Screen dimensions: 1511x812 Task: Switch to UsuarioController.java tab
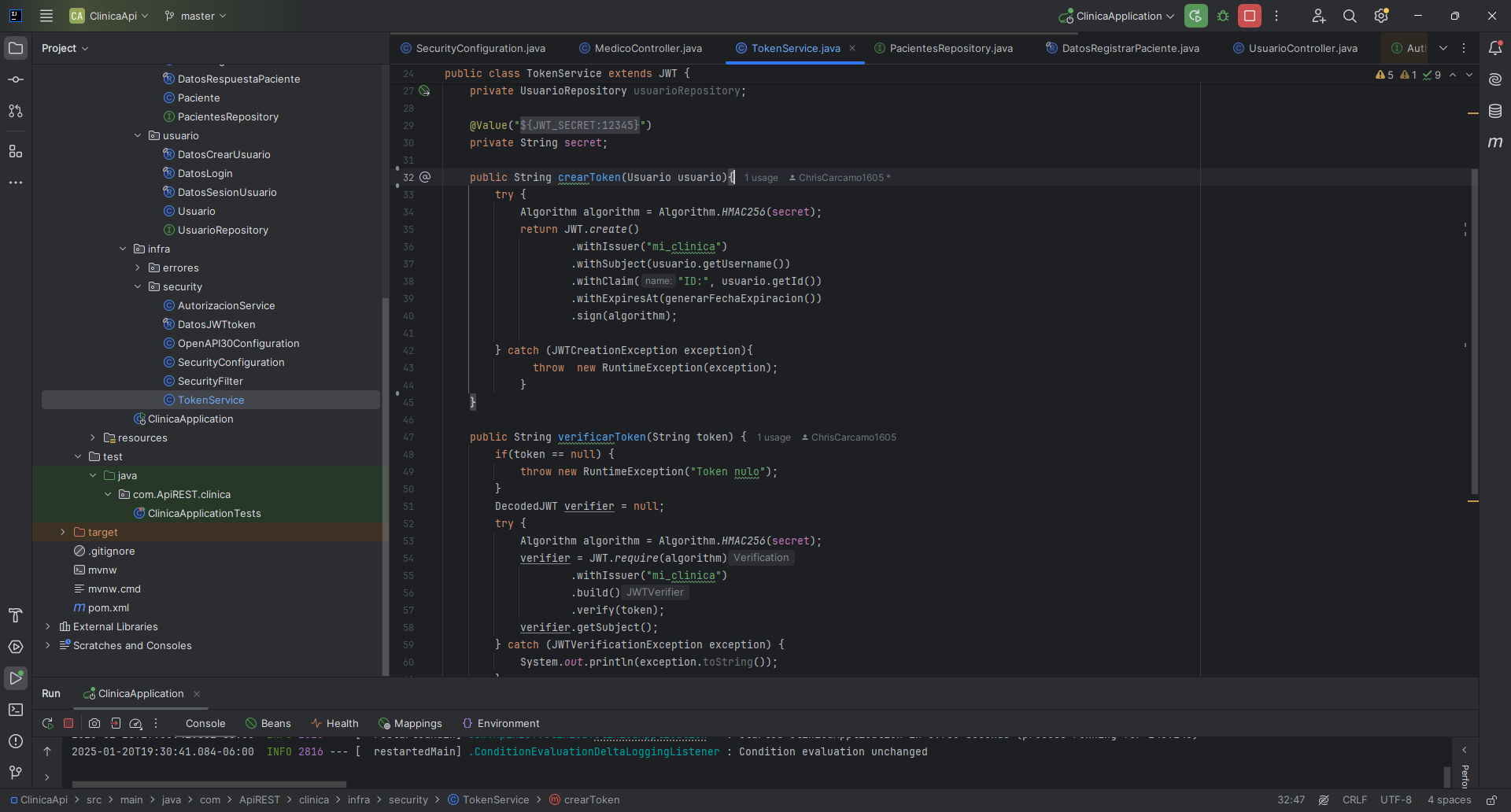(x=1295, y=48)
